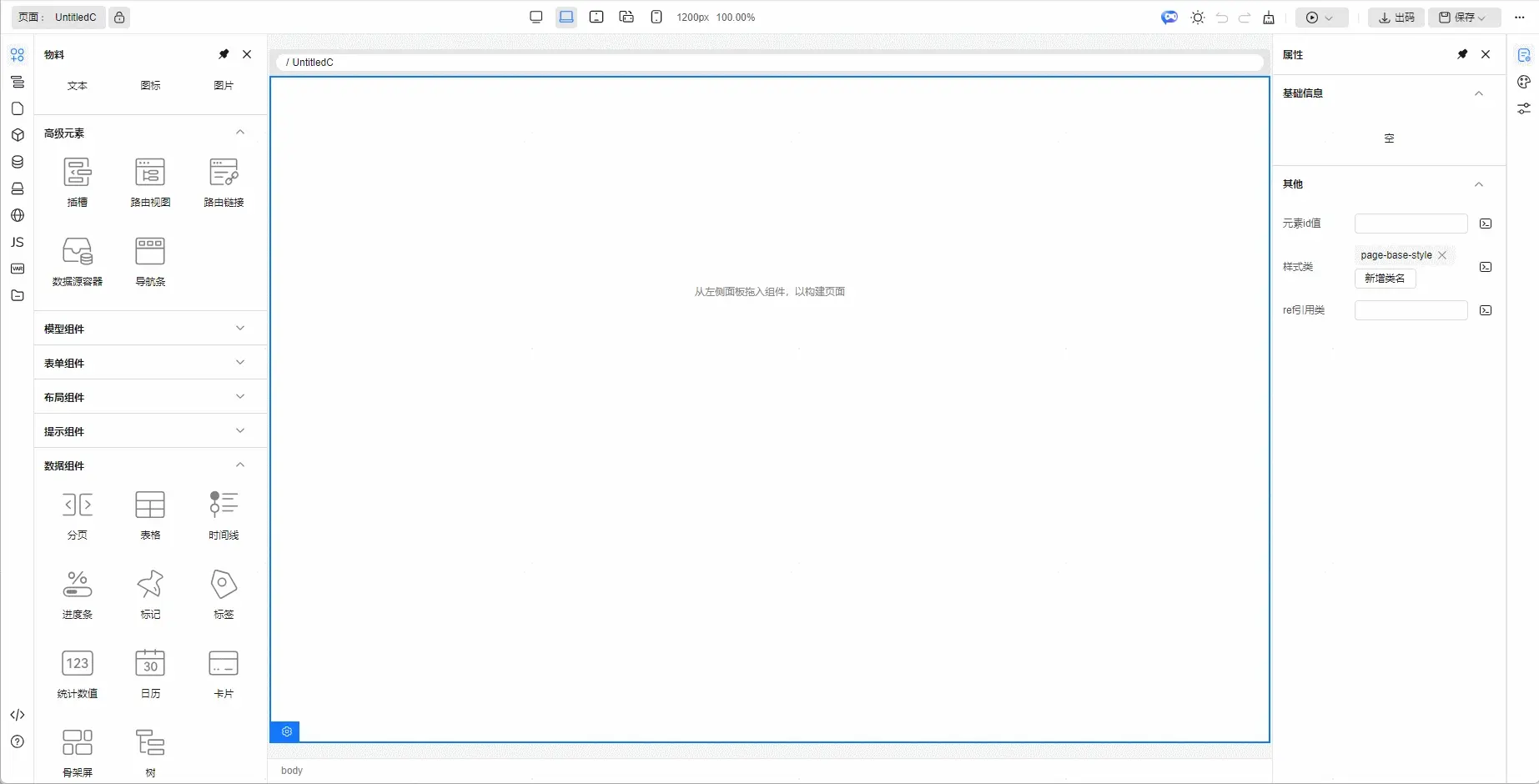The width and height of the screenshot is (1539, 784).
Task: Open the page management sidebar icon
Action: (x=18, y=108)
